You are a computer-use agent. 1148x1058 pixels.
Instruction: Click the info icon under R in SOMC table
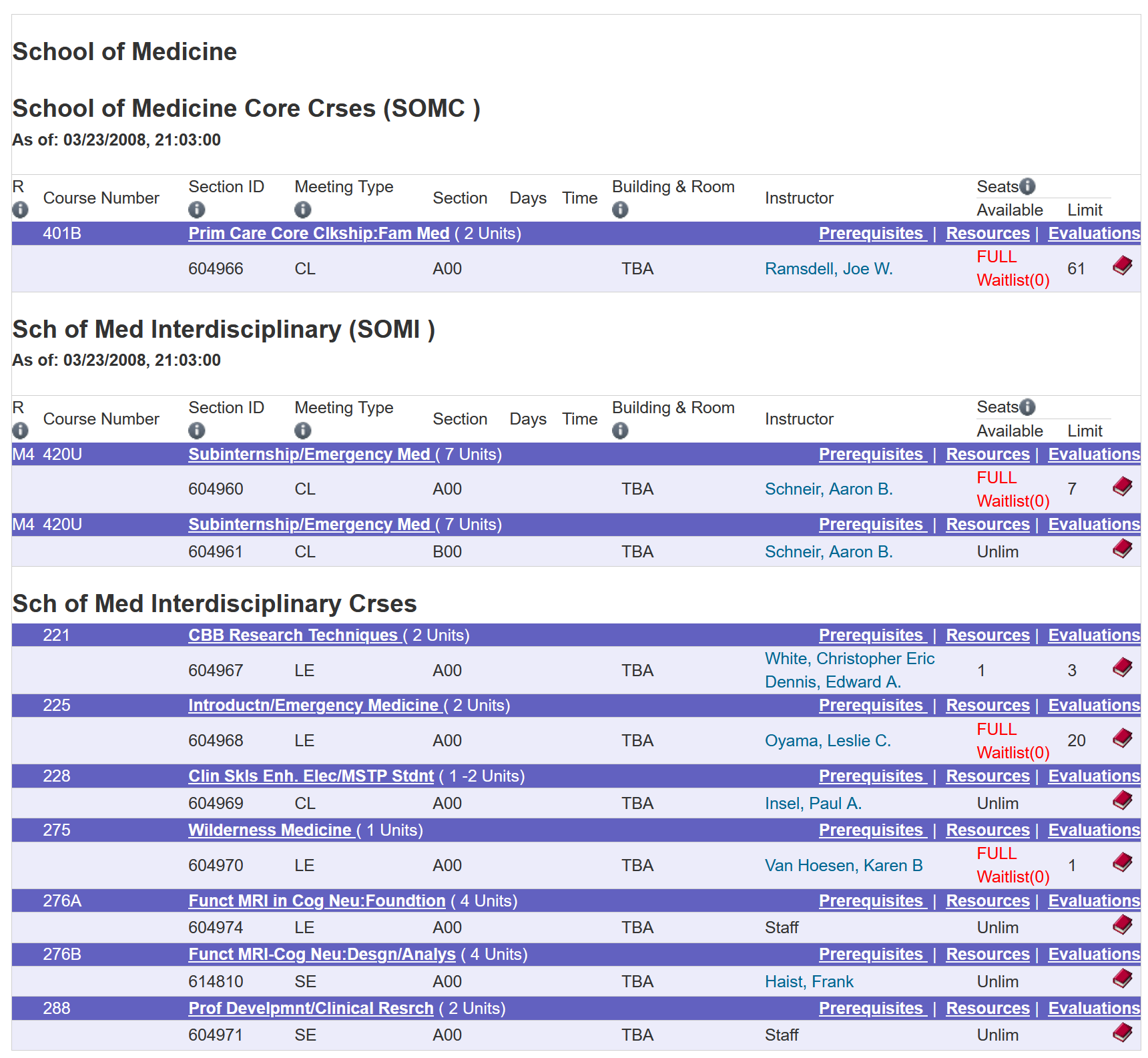[20, 210]
